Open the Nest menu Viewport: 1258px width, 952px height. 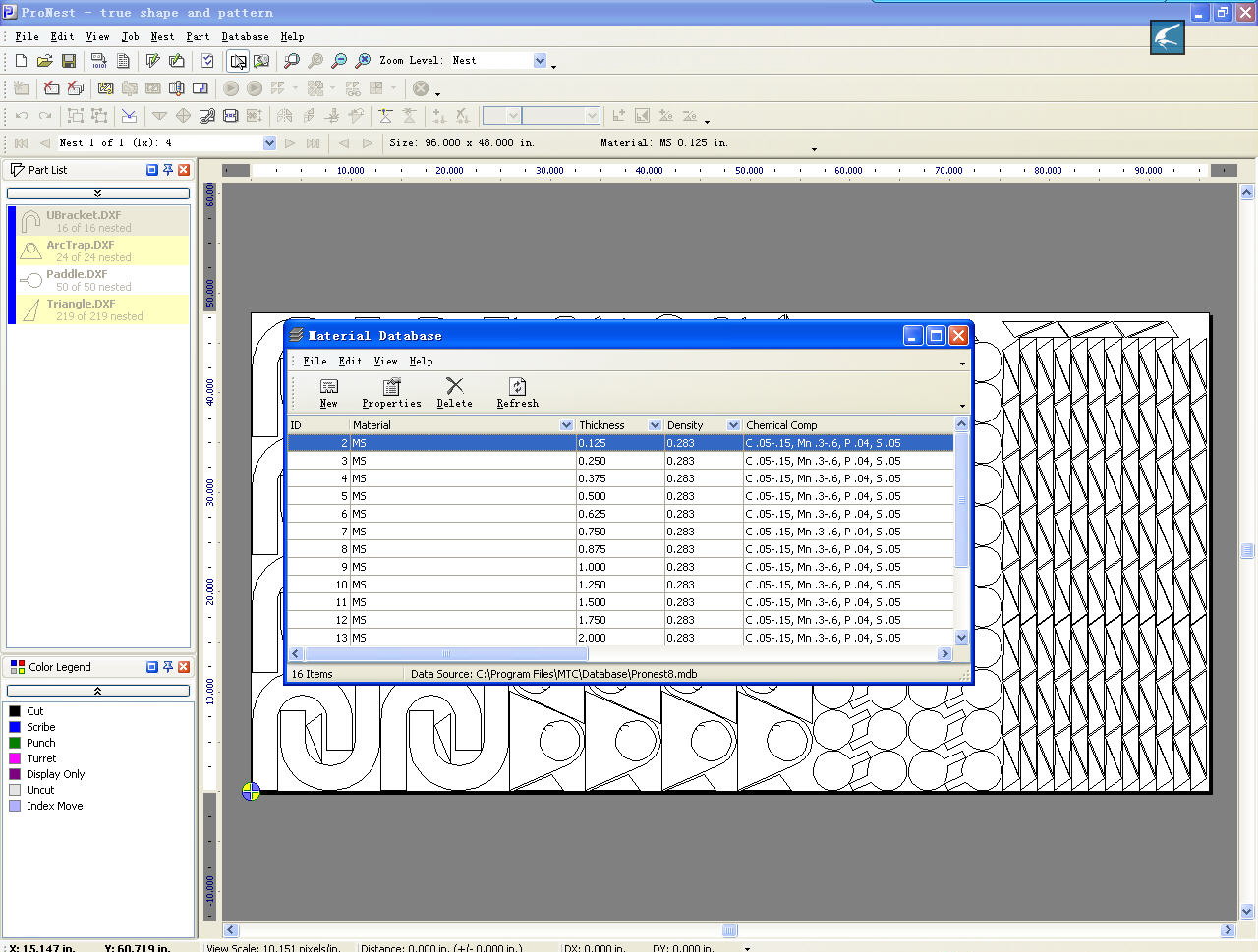pyautogui.click(x=162, y=36)
